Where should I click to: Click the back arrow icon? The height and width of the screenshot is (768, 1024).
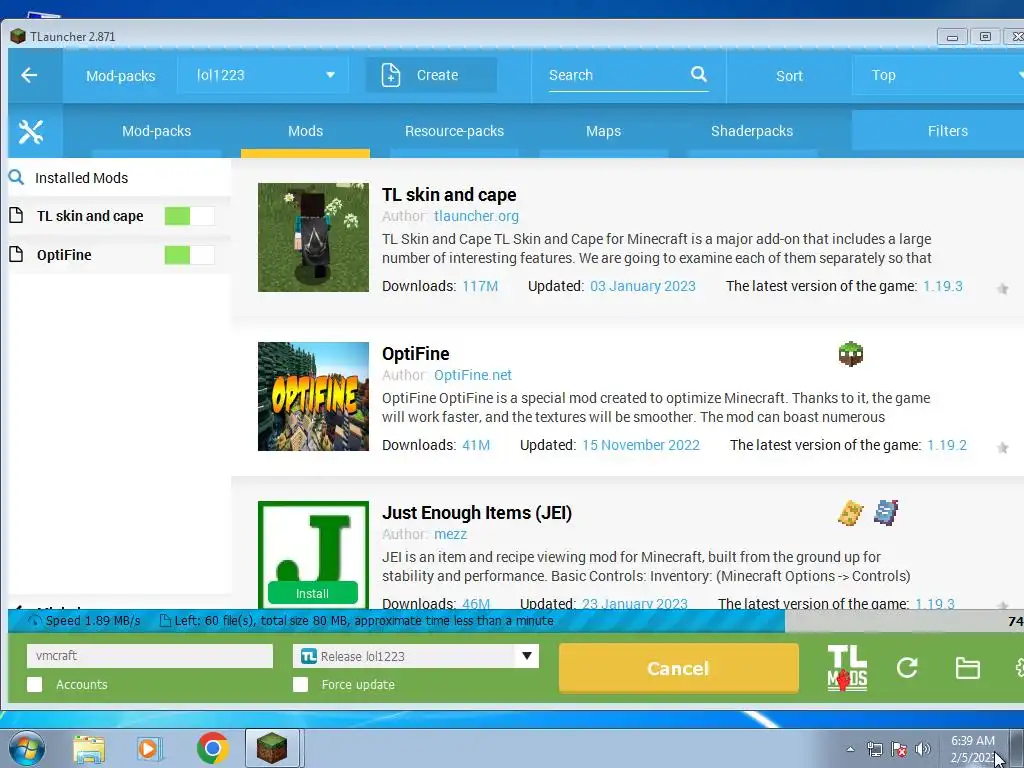click(29, 75)
